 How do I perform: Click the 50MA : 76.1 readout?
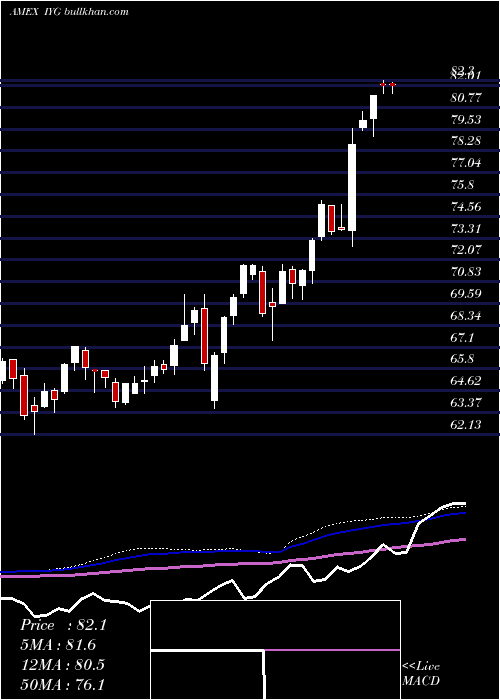tap(63, 684)
